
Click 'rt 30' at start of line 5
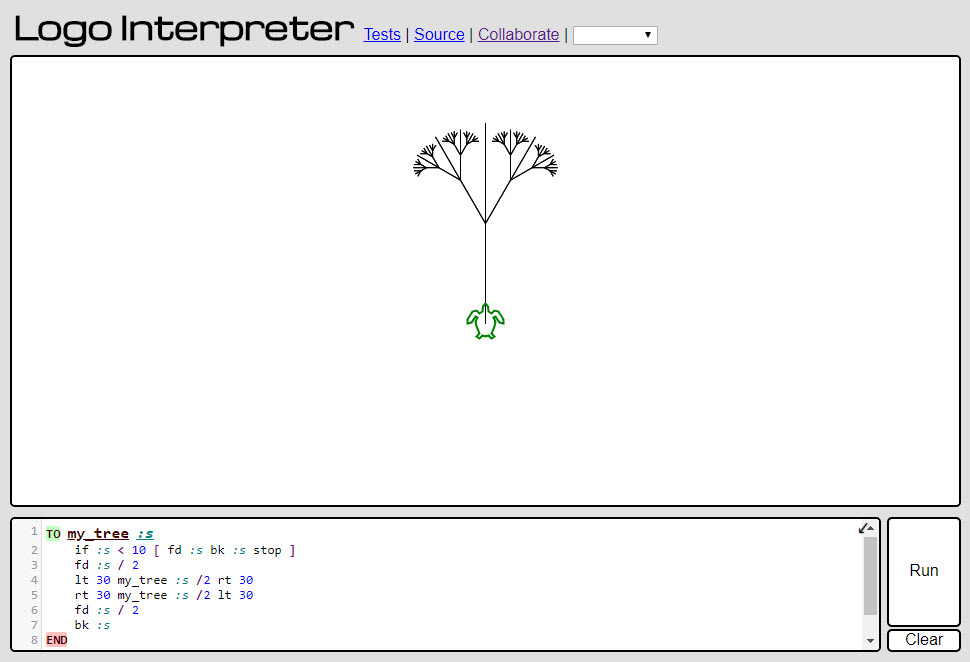92,595
